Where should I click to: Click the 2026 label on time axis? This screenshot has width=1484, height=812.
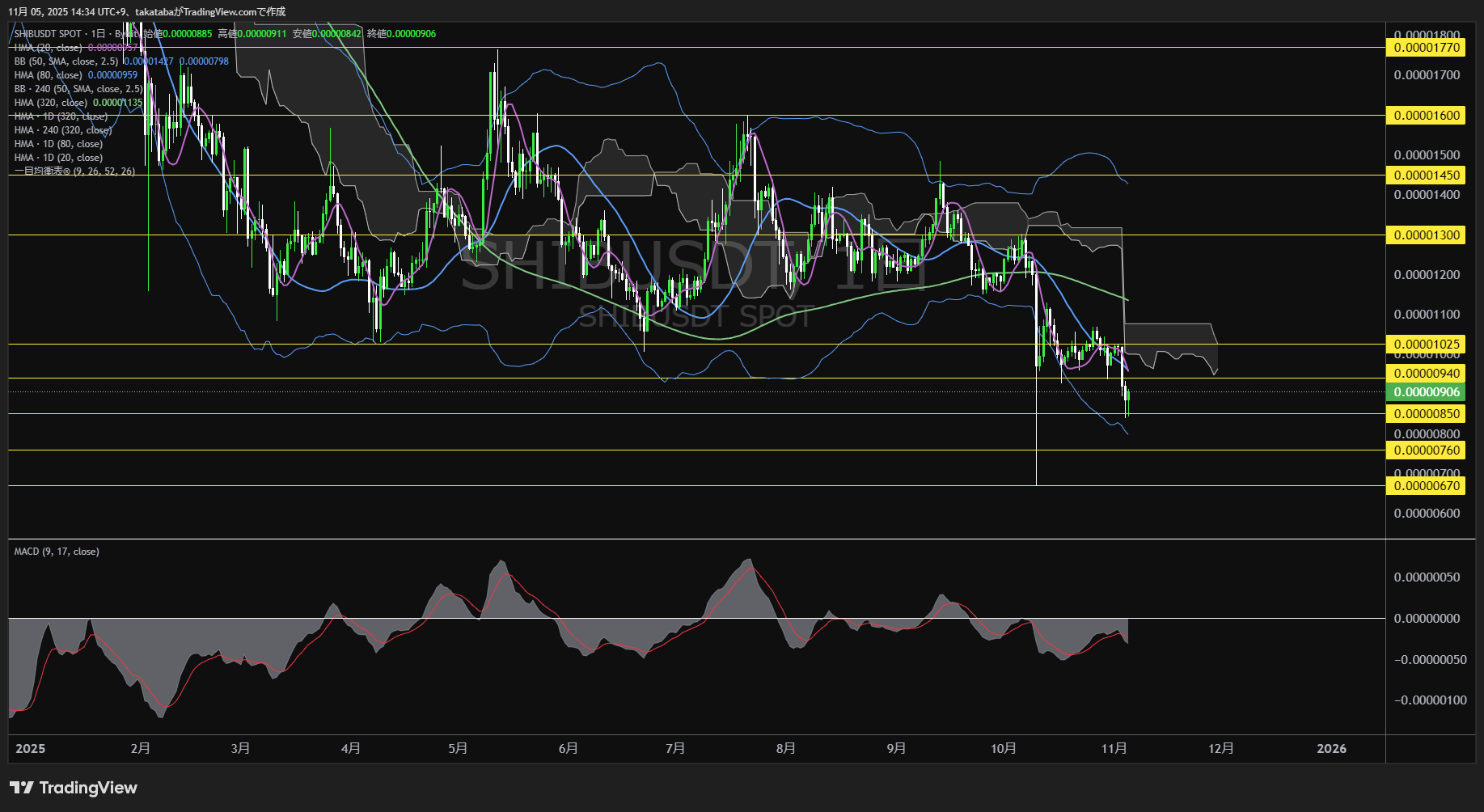[x=1331, y=748]
